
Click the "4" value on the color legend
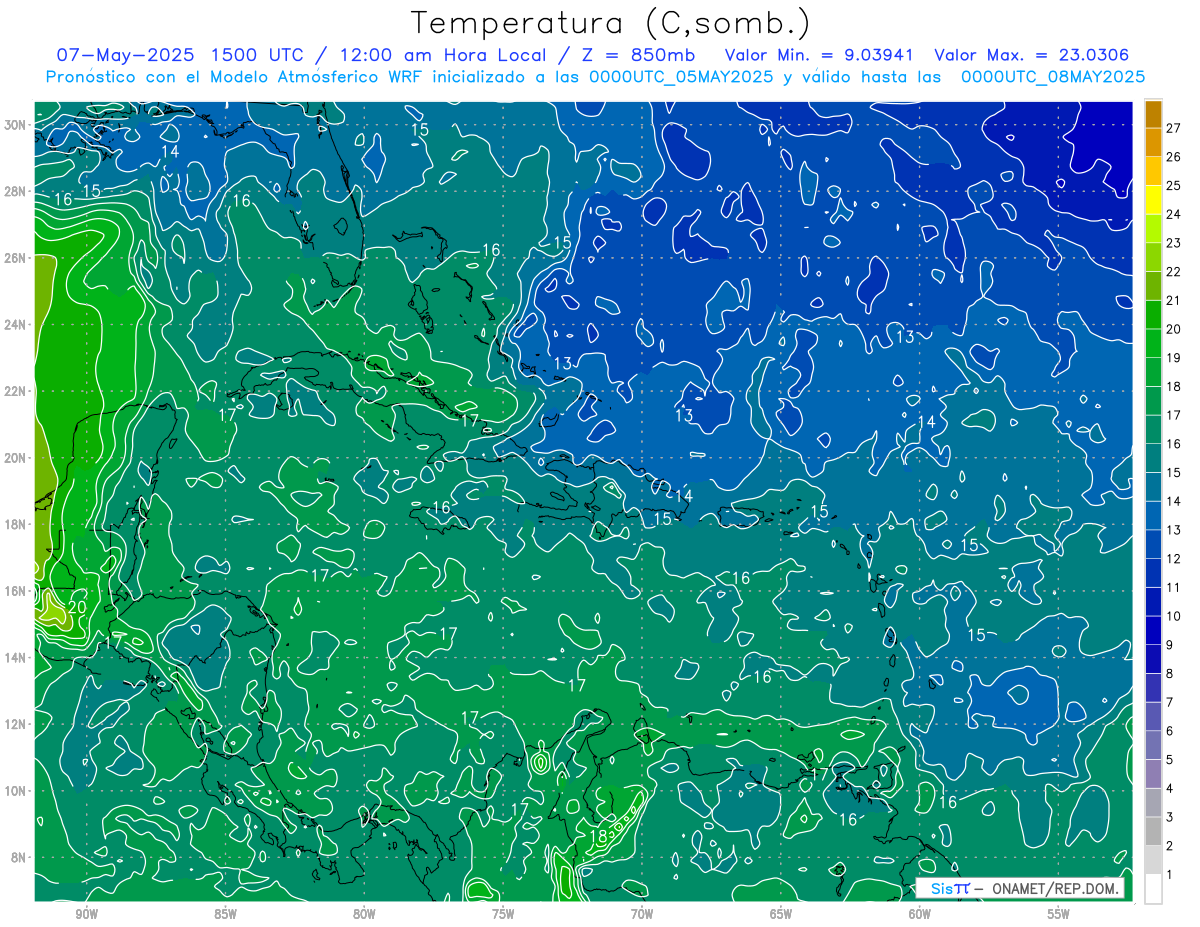[1170, 789]
